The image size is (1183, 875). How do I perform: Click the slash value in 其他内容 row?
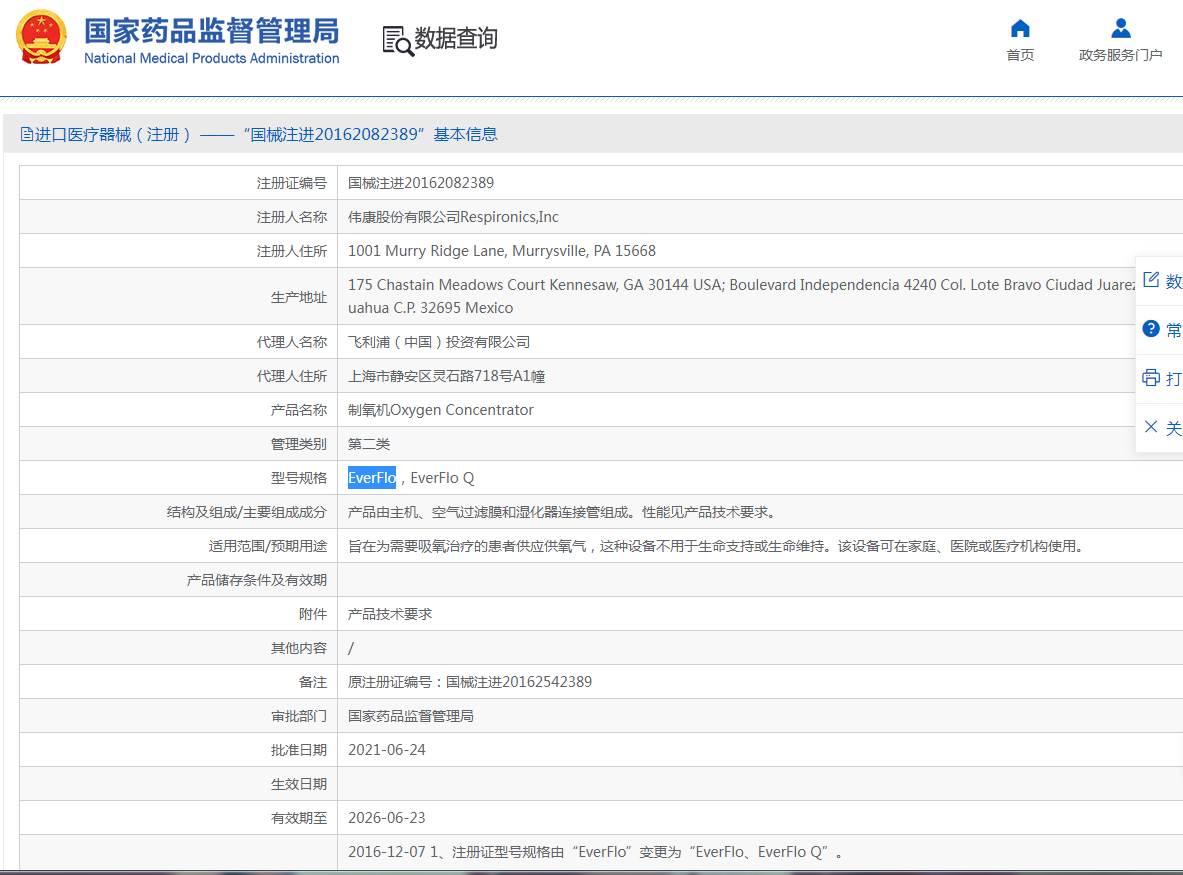351,648
